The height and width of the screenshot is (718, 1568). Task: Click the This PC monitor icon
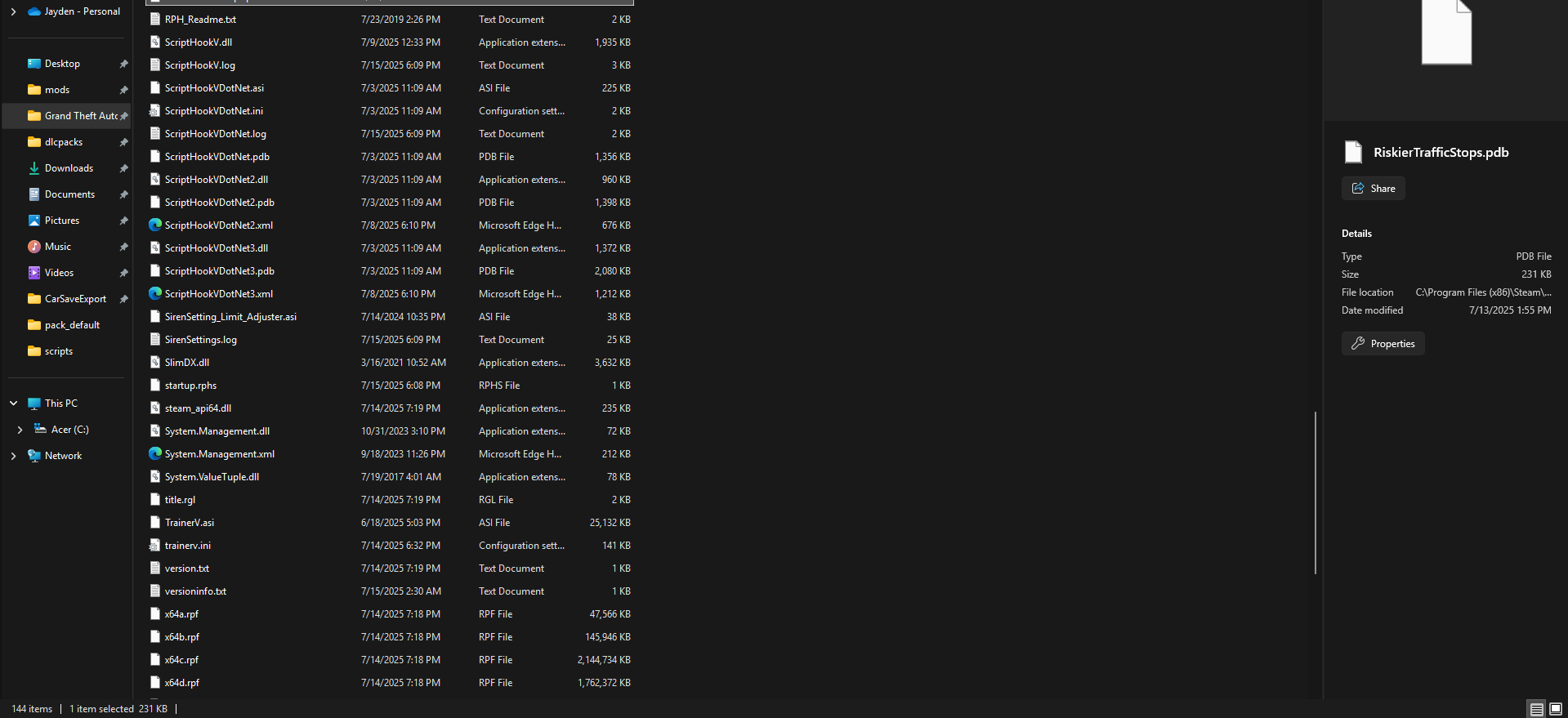point(34,404)
